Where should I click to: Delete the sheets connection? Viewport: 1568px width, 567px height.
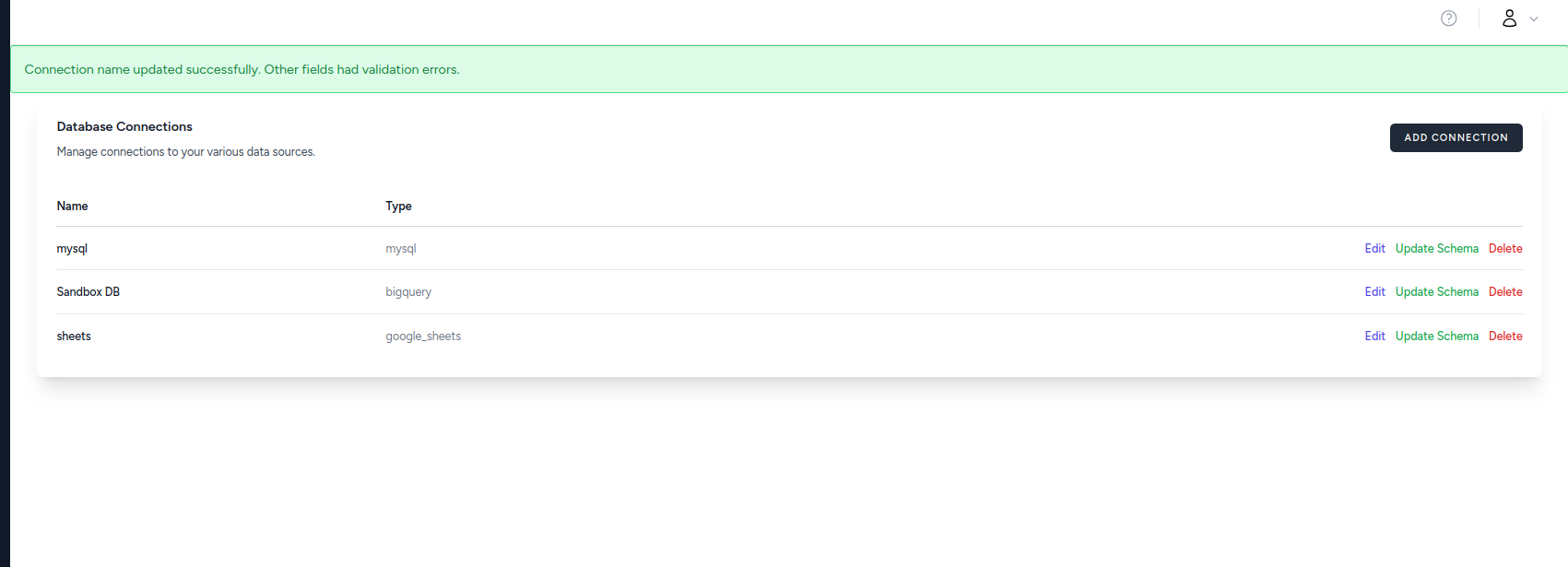point(1505,337)
